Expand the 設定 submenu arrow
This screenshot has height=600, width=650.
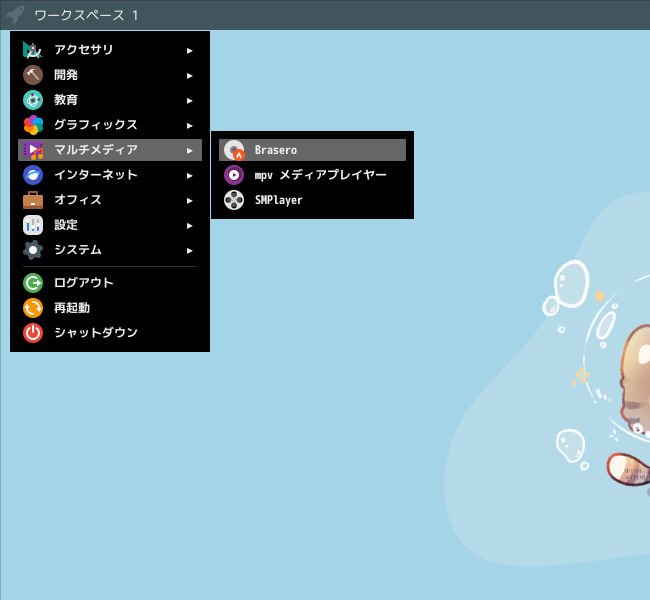coord(189,226)
